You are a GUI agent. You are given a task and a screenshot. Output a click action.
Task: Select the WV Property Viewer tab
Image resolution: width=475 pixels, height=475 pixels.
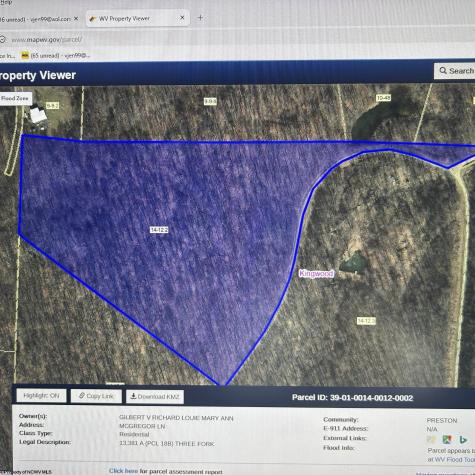coord(138,18)
